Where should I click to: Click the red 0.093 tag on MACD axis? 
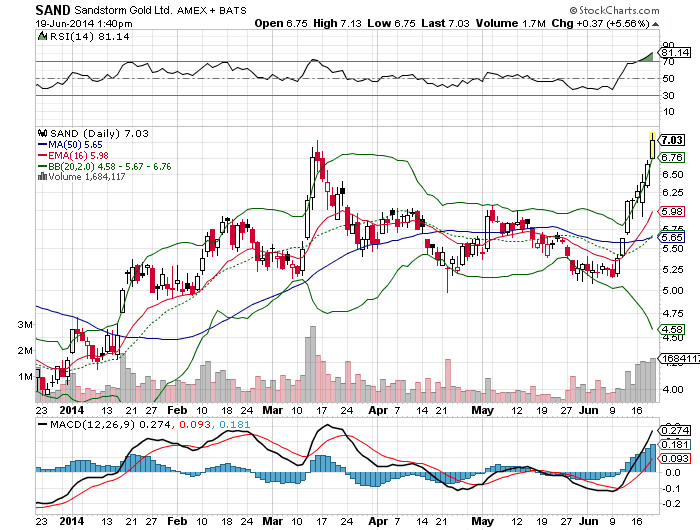coord(675,459)
